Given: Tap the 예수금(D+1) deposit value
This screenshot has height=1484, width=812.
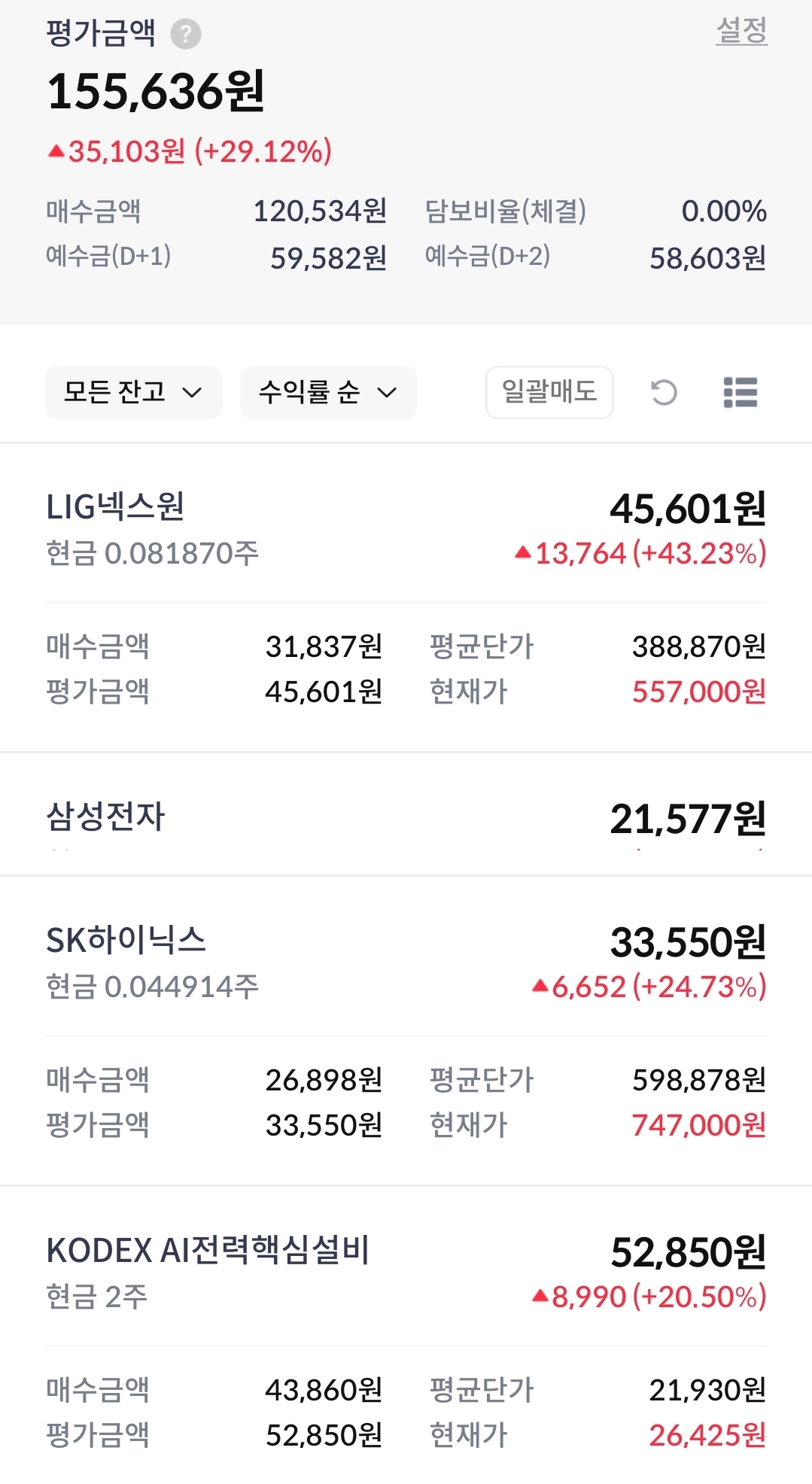Looking at the screenshot, I should point(328,258).
